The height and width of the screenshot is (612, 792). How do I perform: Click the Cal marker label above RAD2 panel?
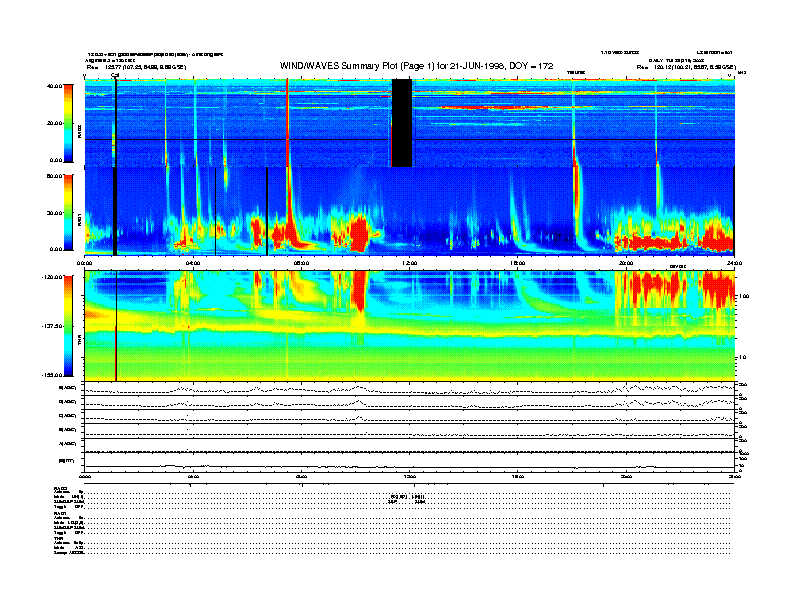point(115,76)
